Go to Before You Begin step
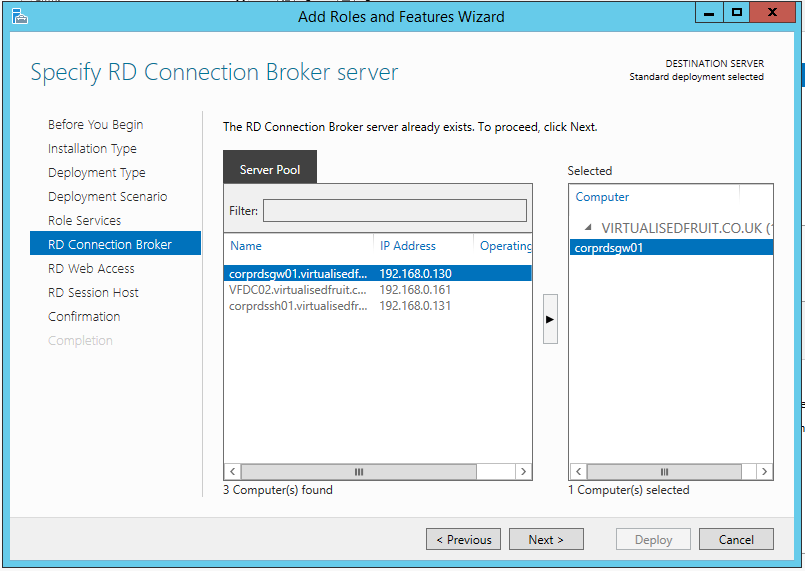Viewport: 805px width, 571px height. [95, 125]
